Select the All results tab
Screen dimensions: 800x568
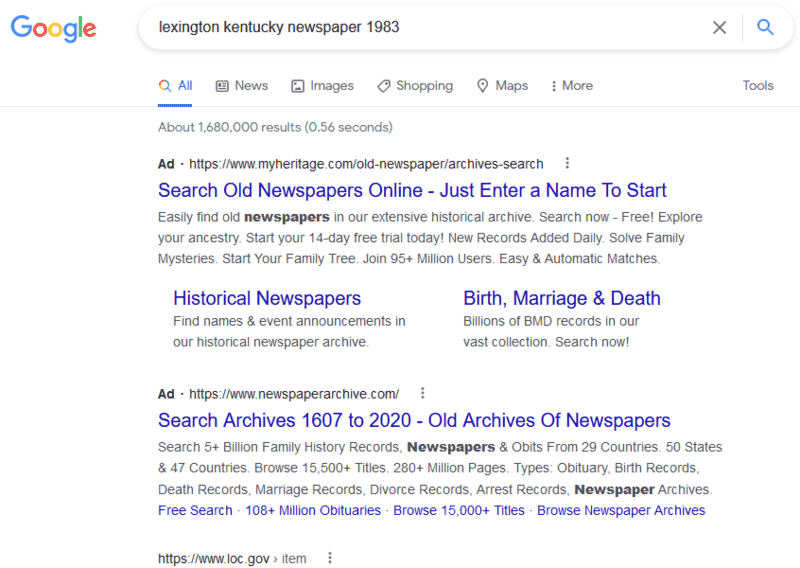176,86
